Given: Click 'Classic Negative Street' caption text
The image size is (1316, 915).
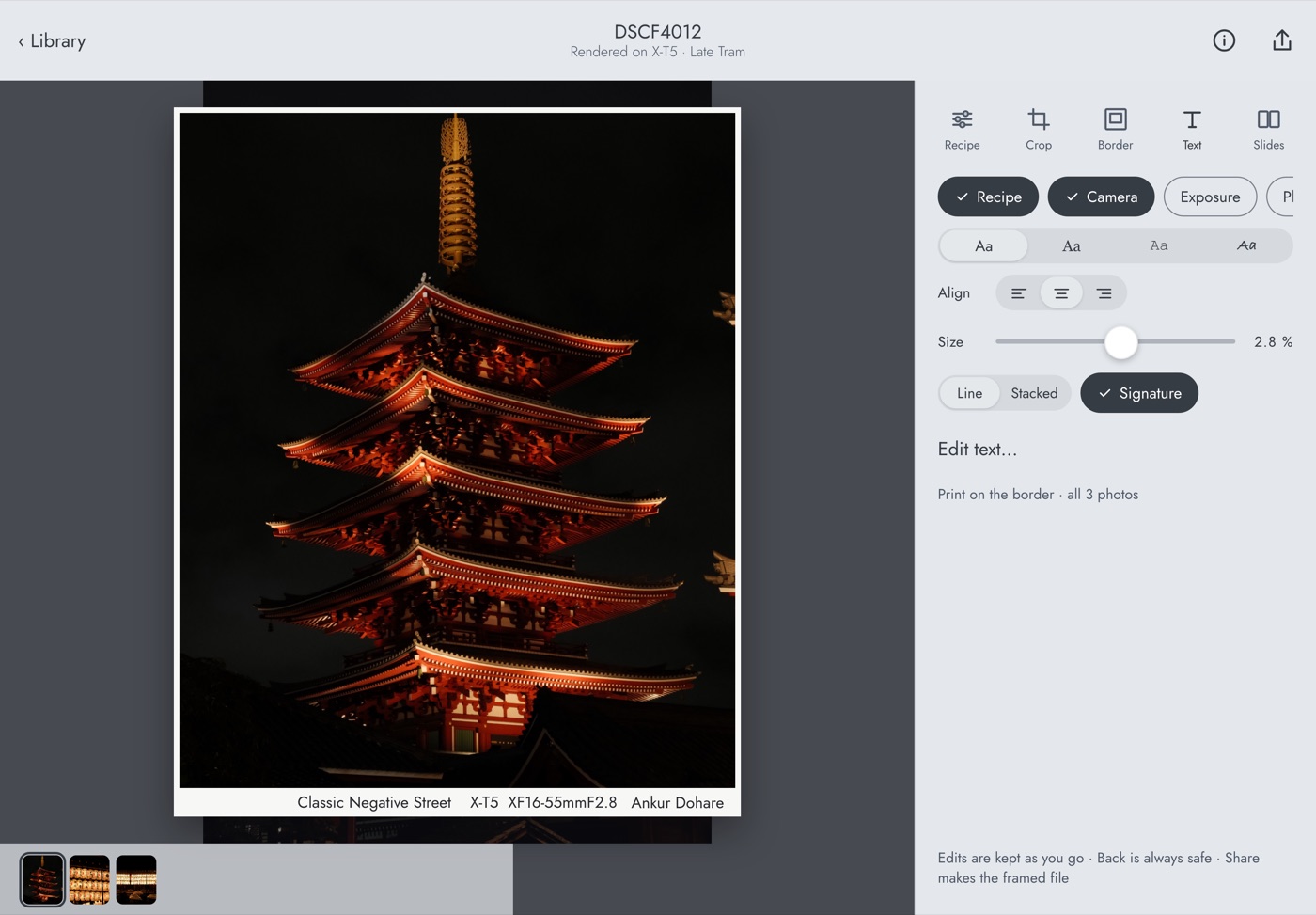Looking at the screenshot, I should (x=374, y=803).
